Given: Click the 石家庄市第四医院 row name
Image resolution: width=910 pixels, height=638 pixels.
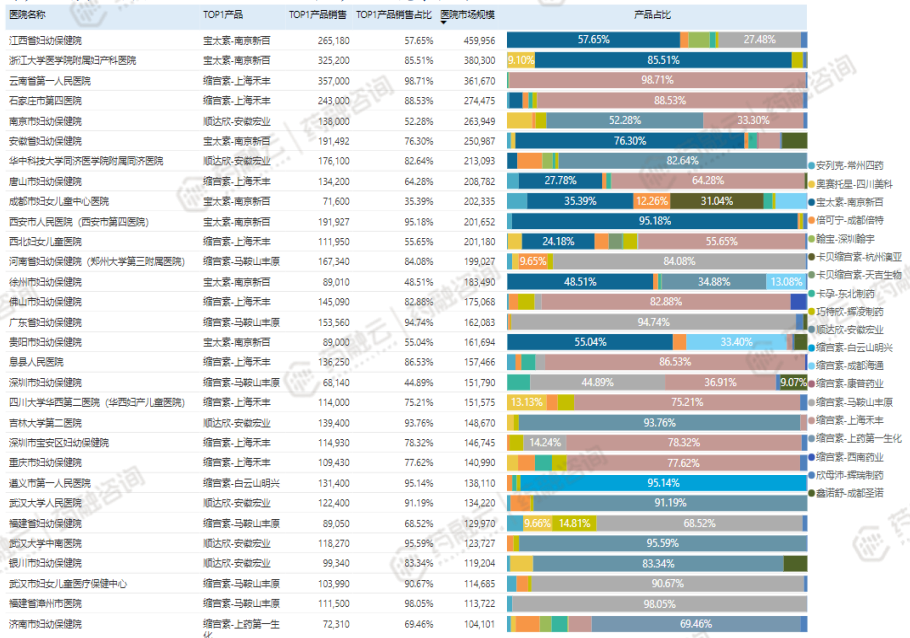Looking at the screenshot, I should [45, 100].
